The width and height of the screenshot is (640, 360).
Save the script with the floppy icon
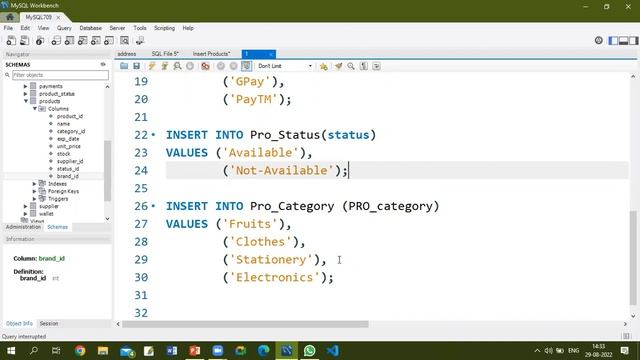[136, 66]
